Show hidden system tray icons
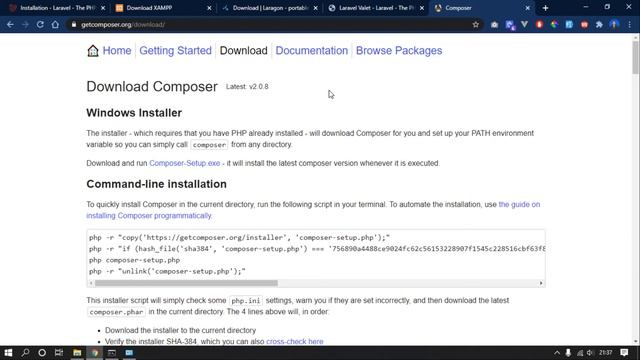This screenshot has width=640, height=360. coord(557,353)
